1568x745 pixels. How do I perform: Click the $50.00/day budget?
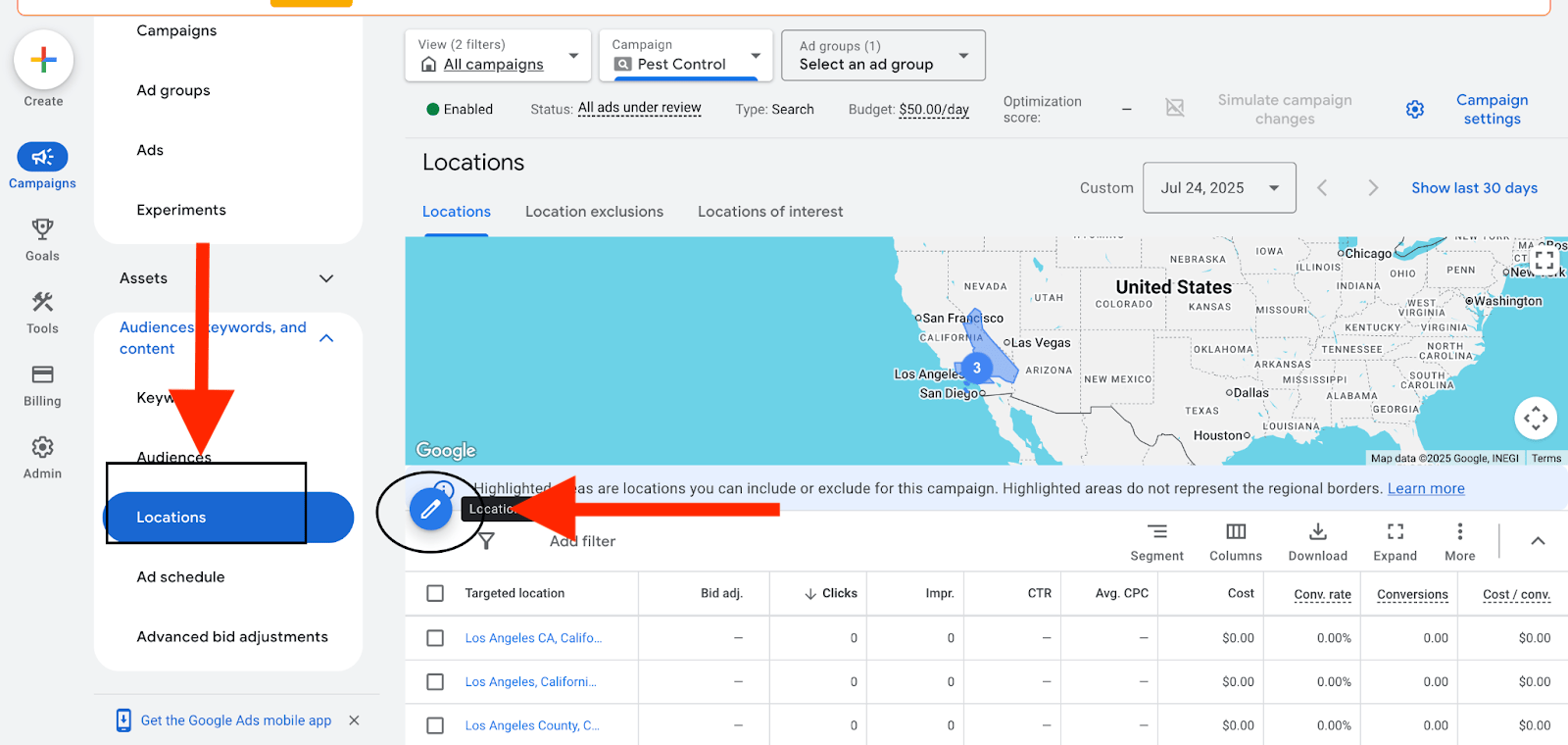[934, 109]
